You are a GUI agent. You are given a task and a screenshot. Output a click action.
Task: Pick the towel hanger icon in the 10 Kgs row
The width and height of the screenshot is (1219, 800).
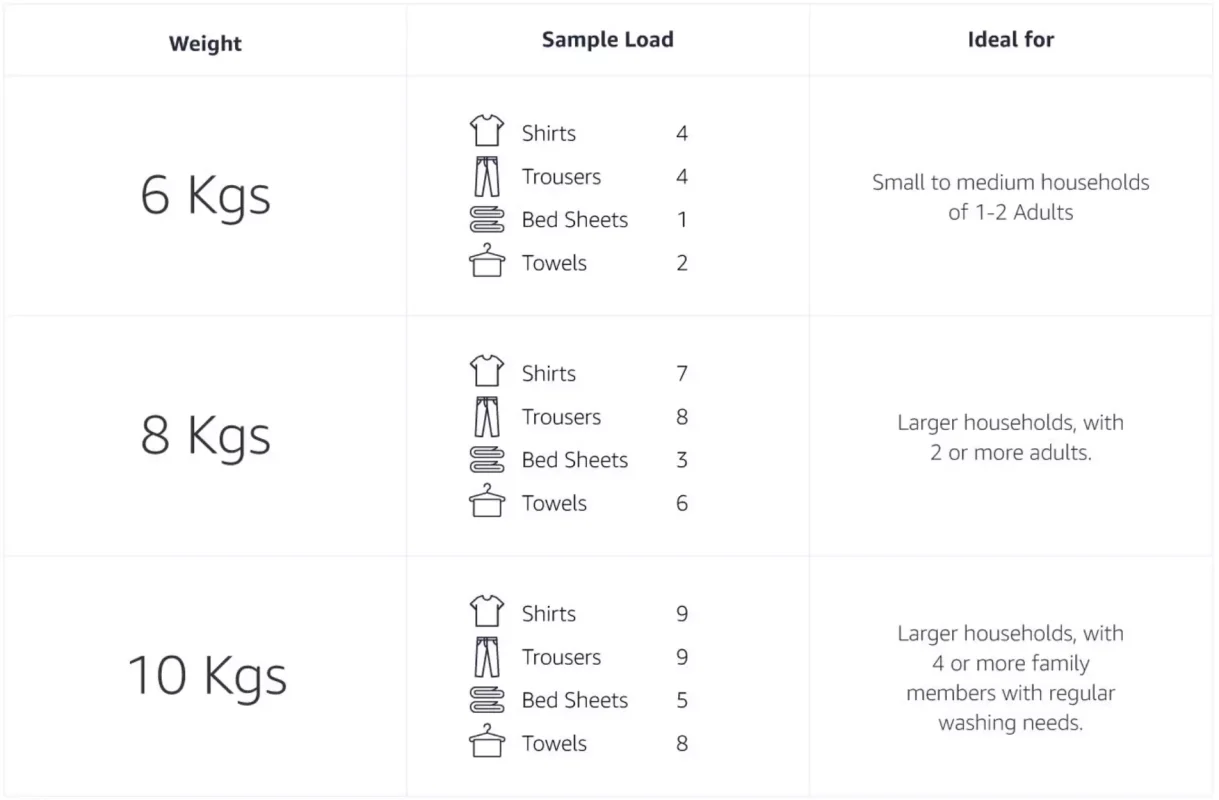[487, 741]
